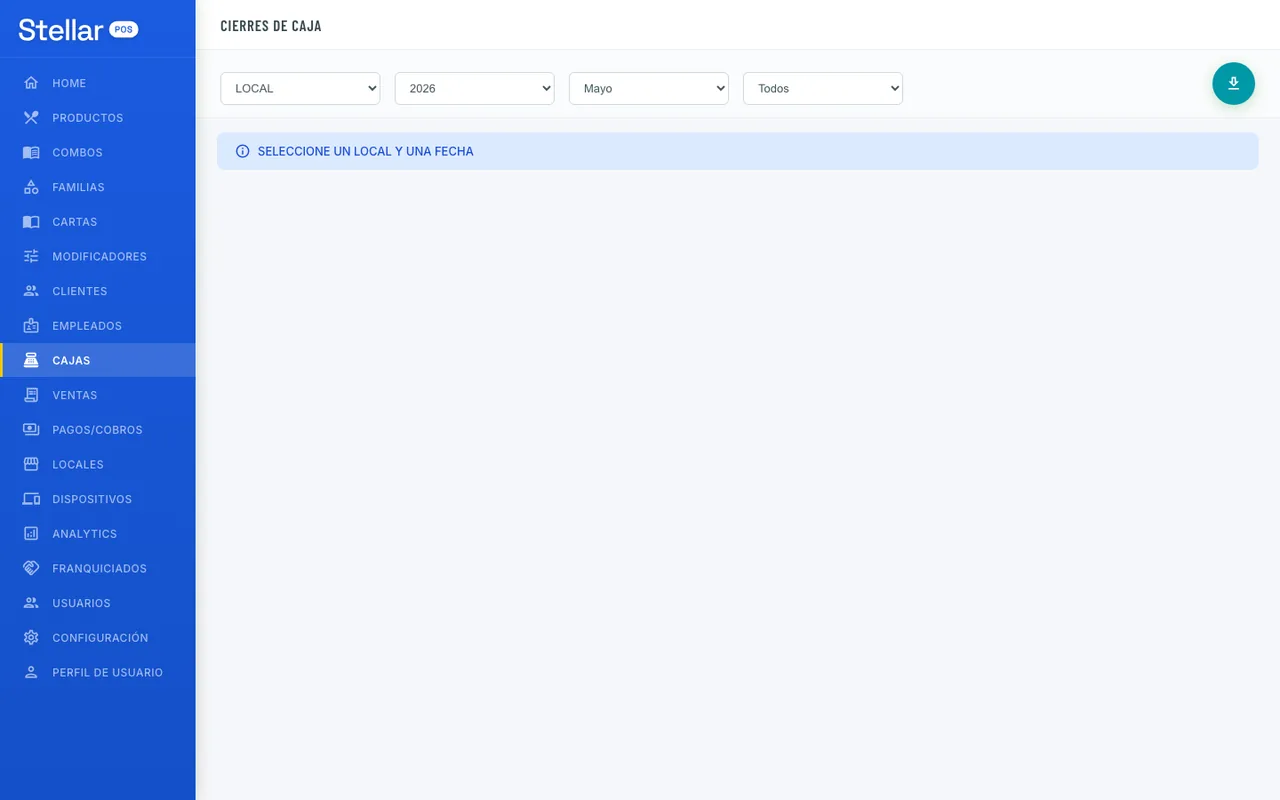Viewport: 1280px width, 800px height.
Task: Go to MODIFICADORES
Action: coord(98,256)
